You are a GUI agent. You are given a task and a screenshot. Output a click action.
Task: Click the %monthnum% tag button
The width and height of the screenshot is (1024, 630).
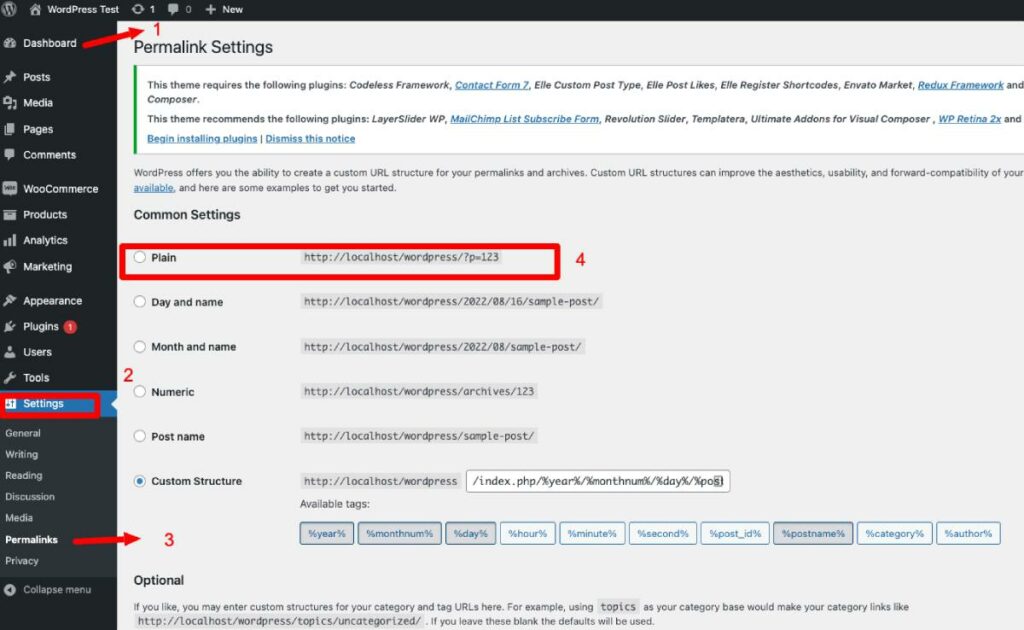400,533
